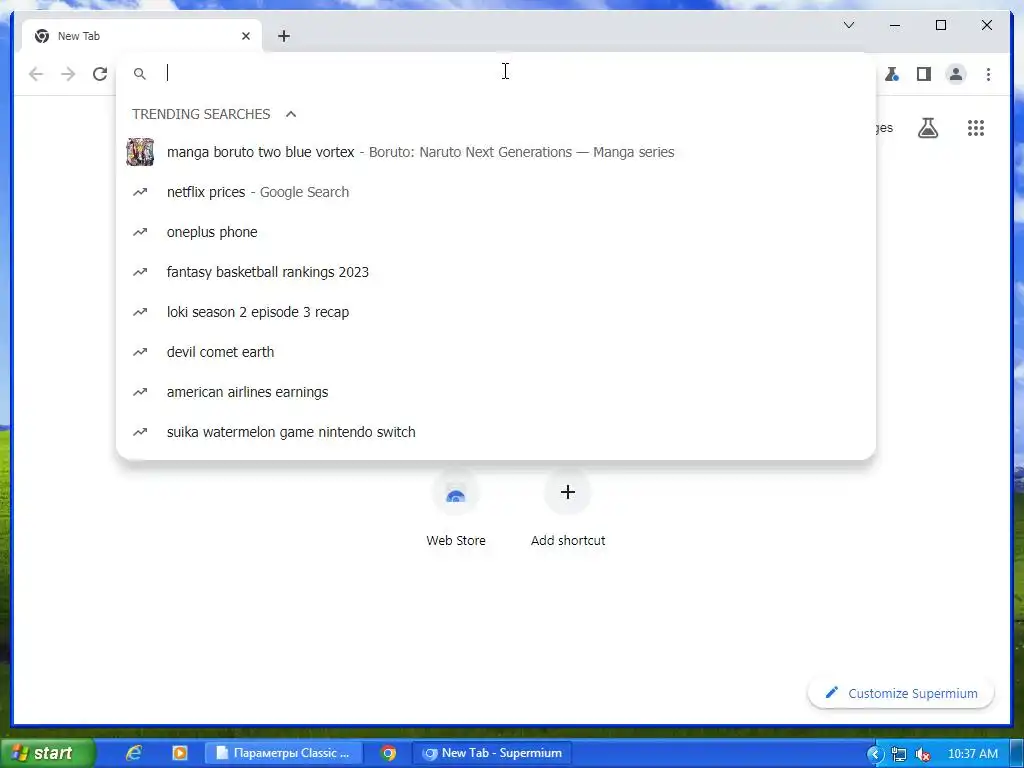Open the Search Labs flask icon on page
Viewport: 1024px width, 768px height.
click(928, 128)
